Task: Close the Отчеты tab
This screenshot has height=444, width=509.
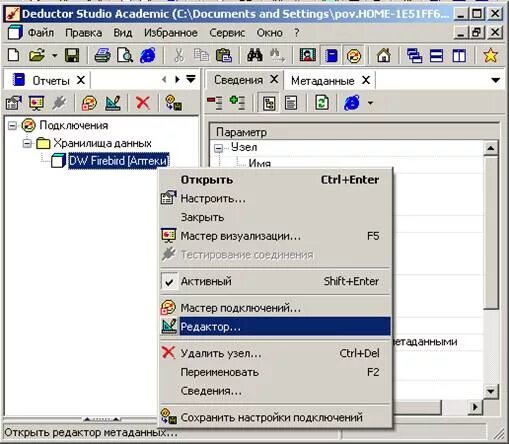Action: coord(81,80)
